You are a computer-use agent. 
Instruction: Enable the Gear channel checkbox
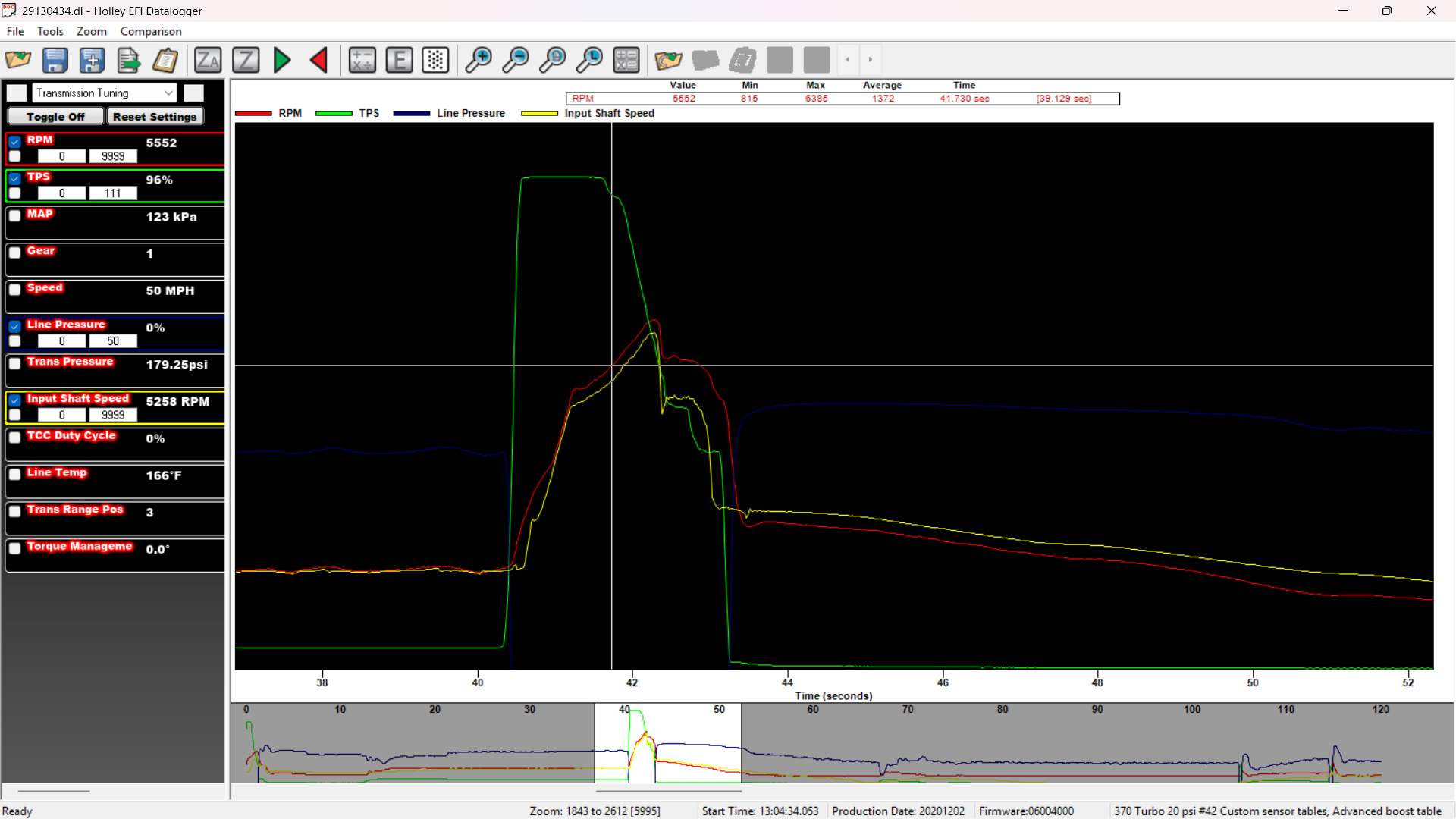point(14,253)
